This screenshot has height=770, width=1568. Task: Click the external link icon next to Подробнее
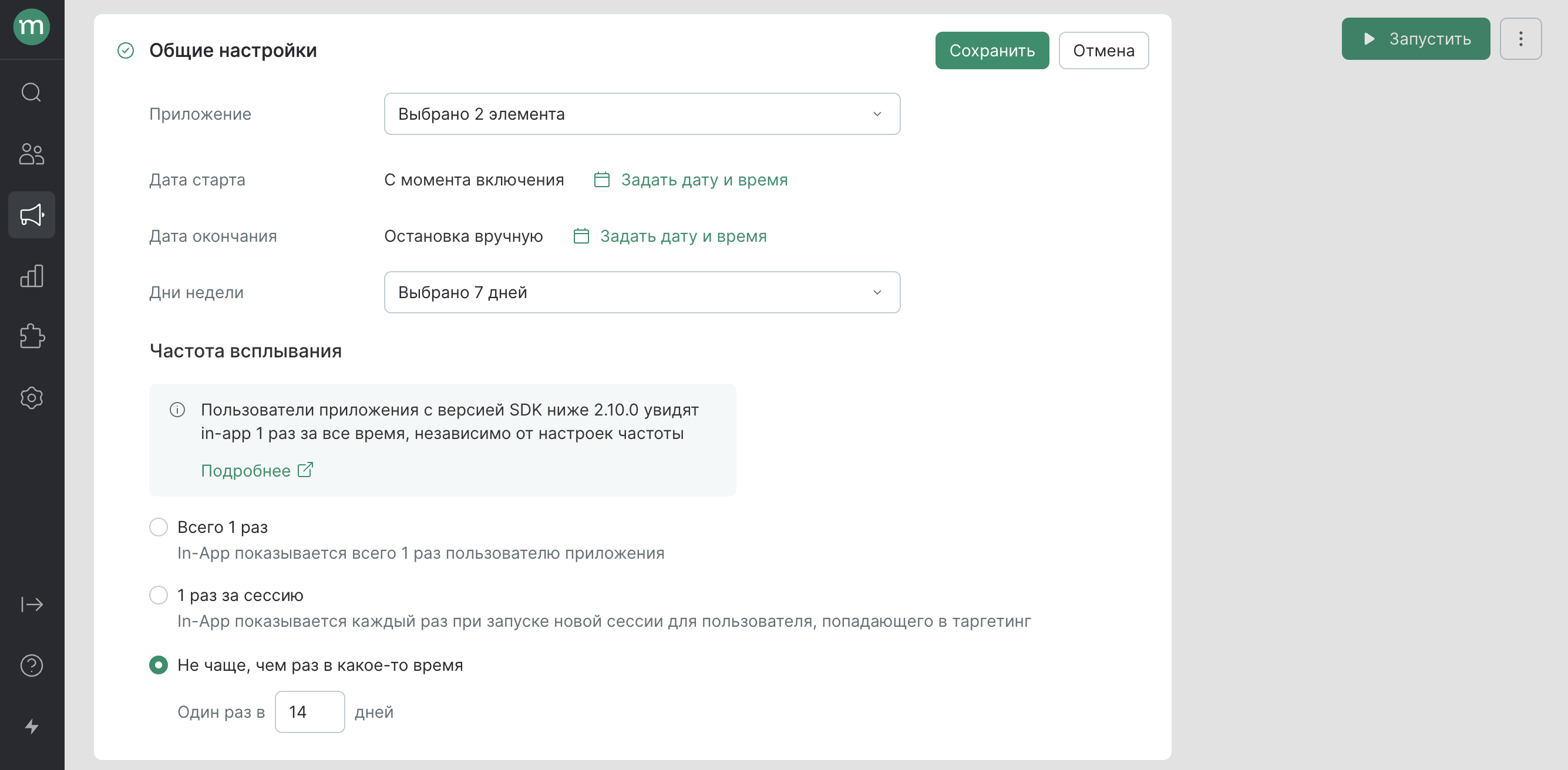(x=305, y=470)
